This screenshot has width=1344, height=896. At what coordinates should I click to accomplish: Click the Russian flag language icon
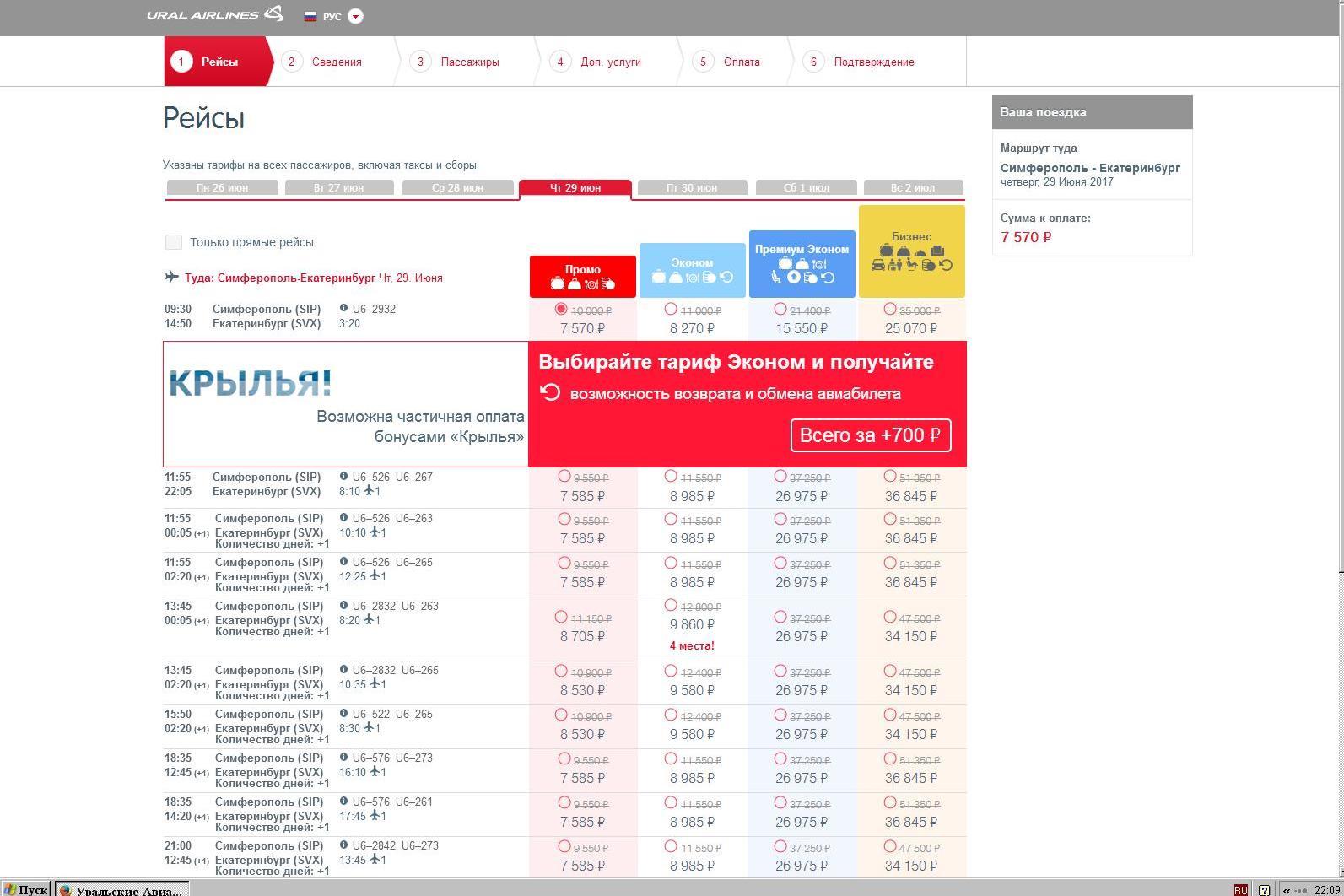point(310,16)
